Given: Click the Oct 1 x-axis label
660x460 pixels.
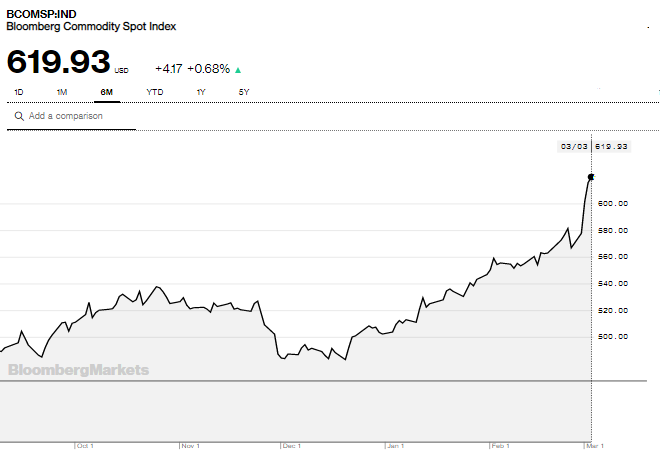Looking at the screenshot, I should tap(85, 445).
